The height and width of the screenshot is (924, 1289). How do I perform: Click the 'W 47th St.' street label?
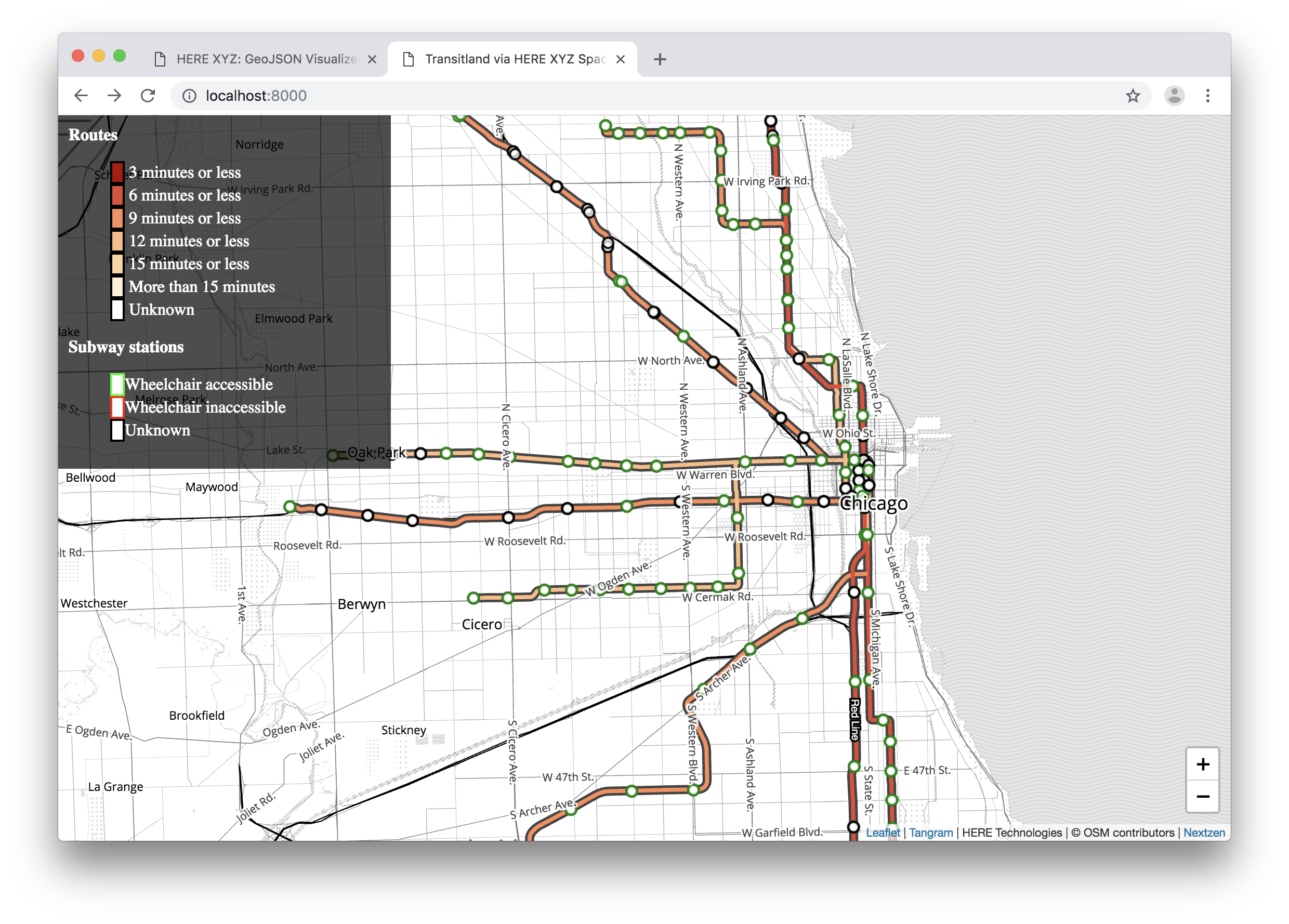[568, 777]
